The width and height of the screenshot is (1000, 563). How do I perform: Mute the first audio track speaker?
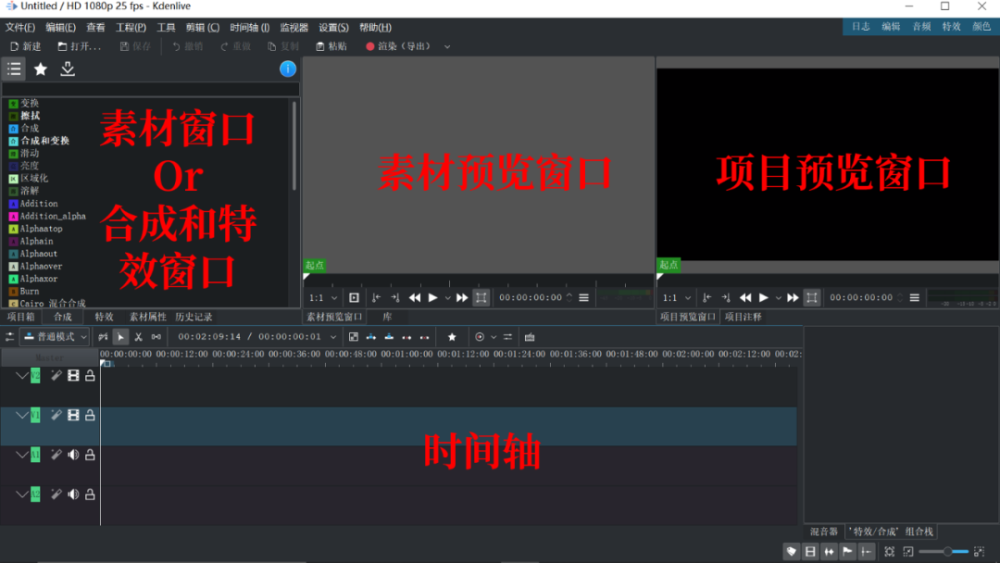coord(73,455)
